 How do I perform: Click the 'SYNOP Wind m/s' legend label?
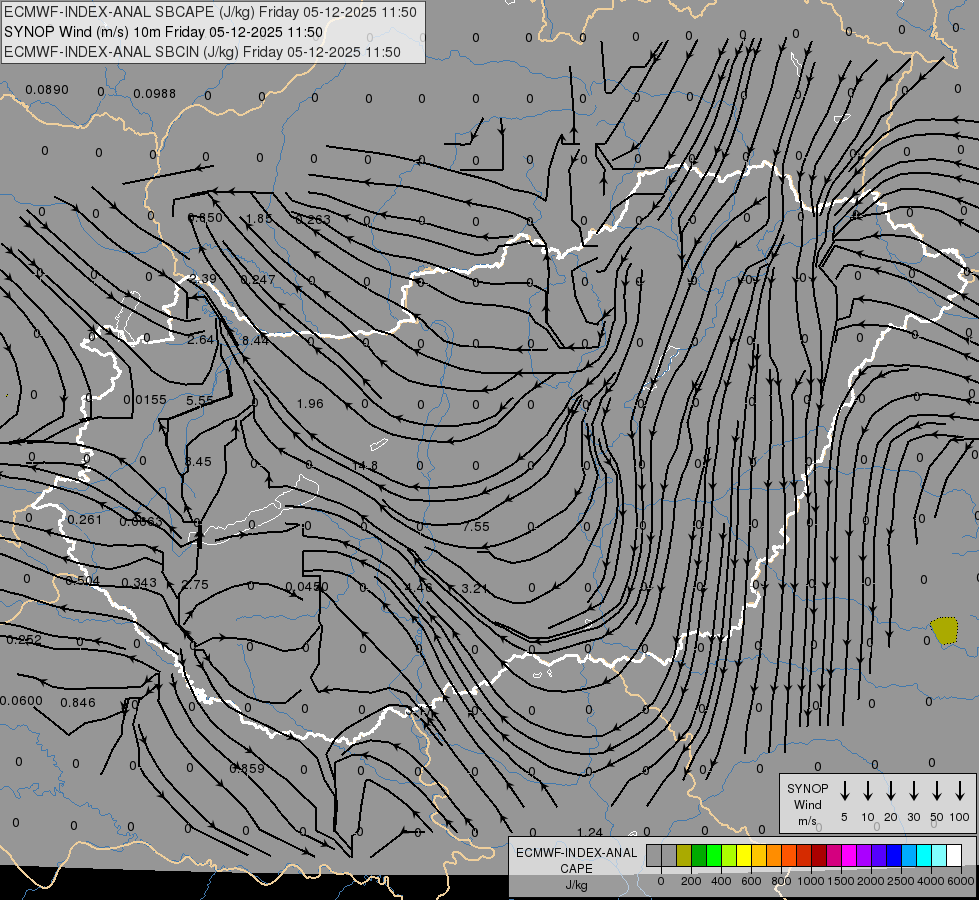coord(807,804)
